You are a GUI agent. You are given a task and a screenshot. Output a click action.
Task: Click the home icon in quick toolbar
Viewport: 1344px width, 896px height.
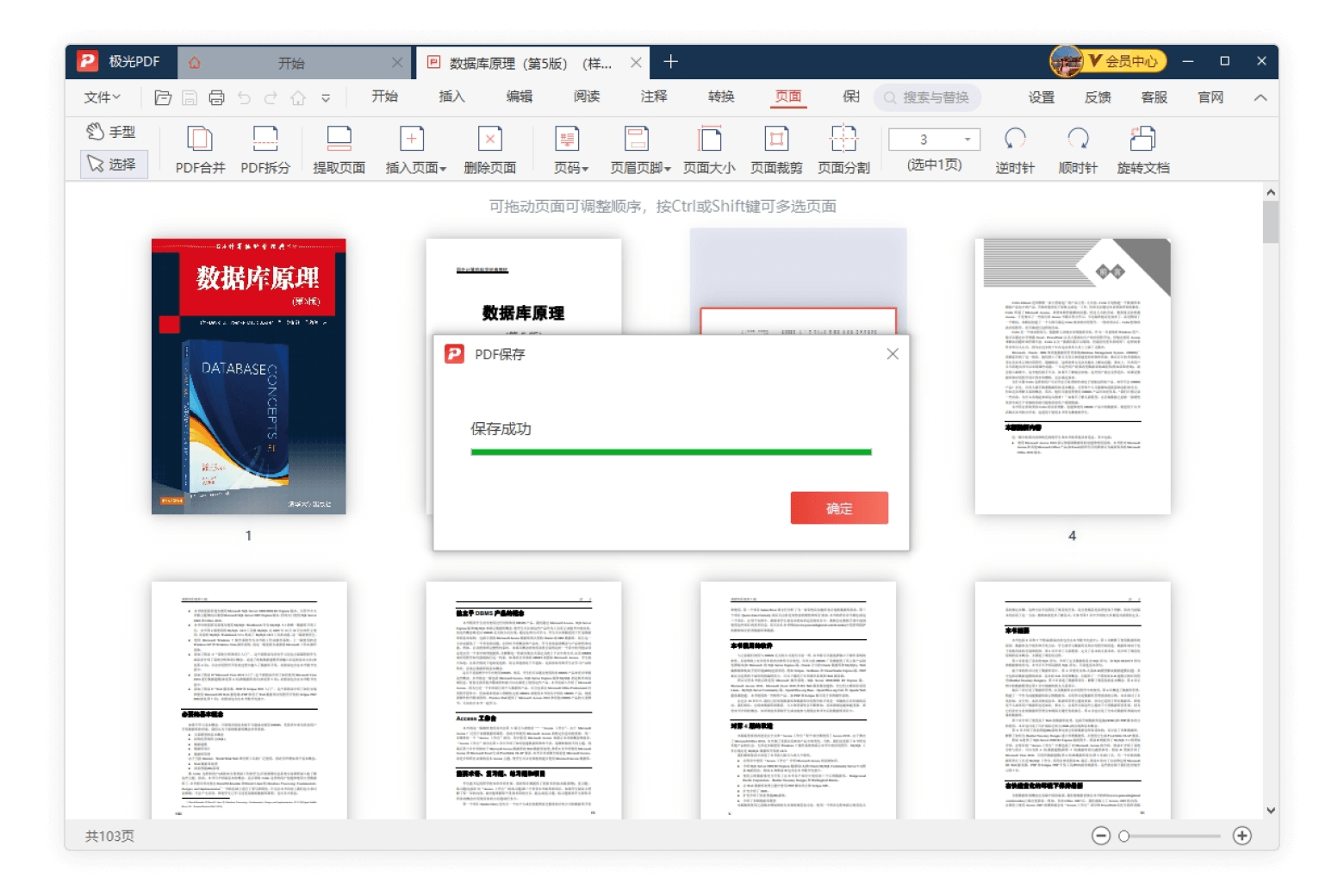point(298,97)
